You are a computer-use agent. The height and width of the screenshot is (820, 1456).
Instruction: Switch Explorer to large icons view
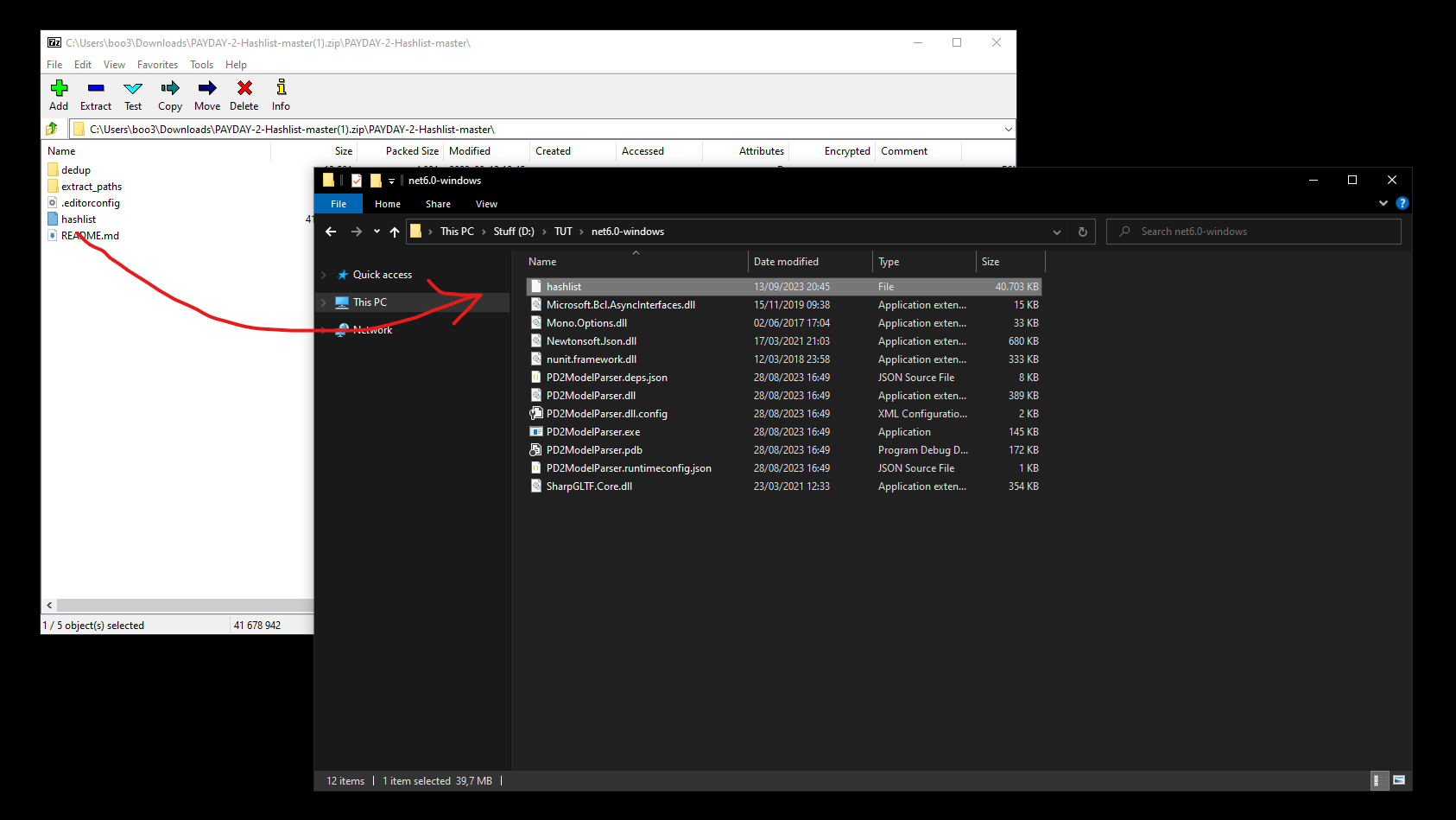click(1399, 780)
